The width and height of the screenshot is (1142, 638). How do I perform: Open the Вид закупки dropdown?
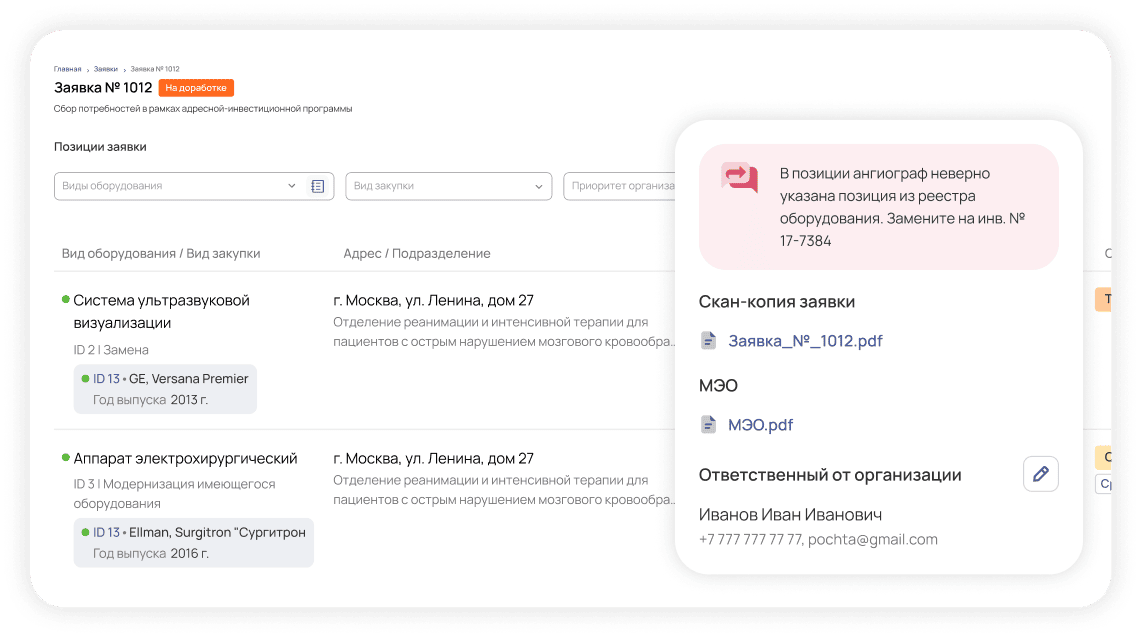pyautogui.click(x=449, y=186)
